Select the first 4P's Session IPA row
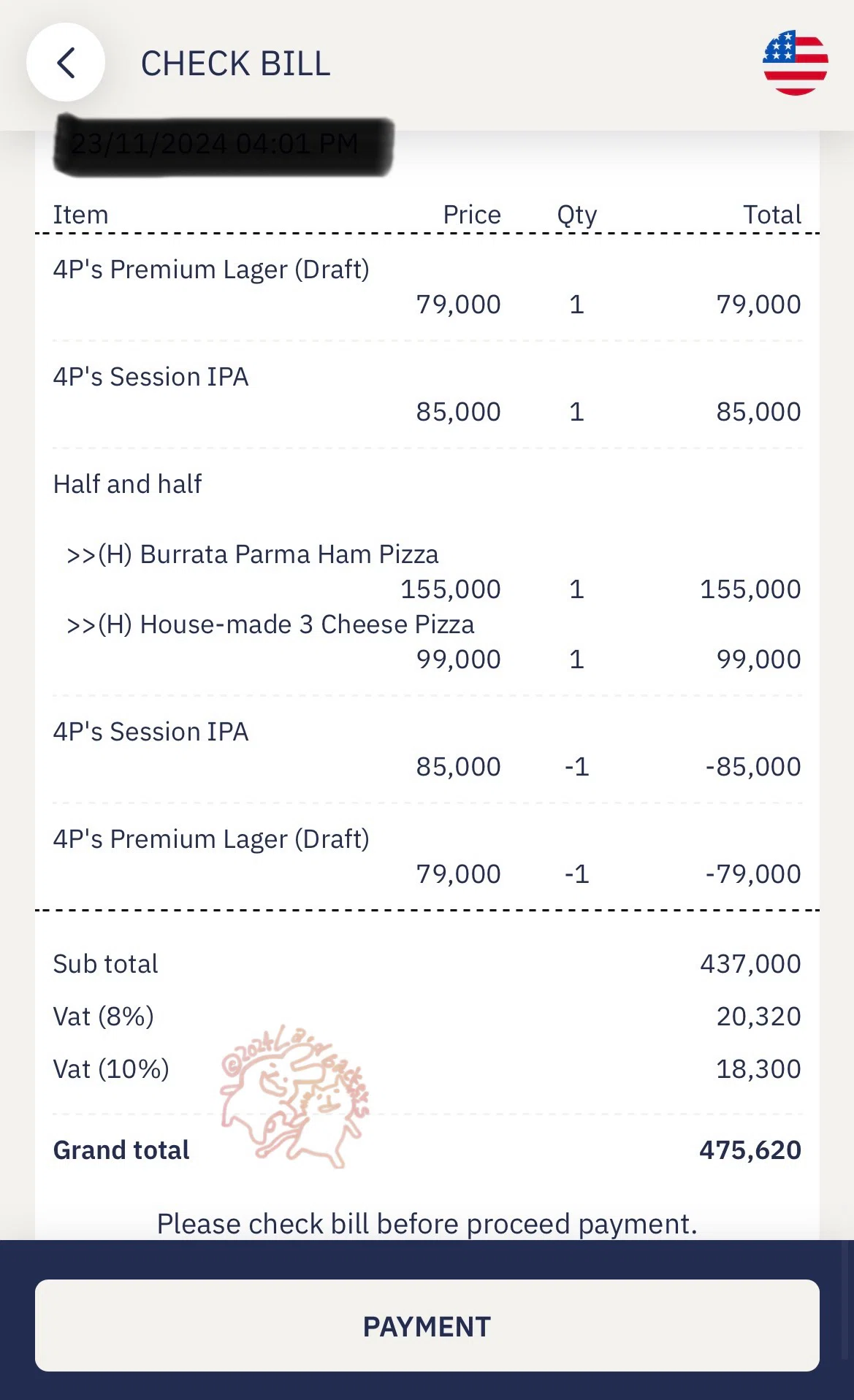The width and height of the screenshot is (854, 1400). [427, 394]
